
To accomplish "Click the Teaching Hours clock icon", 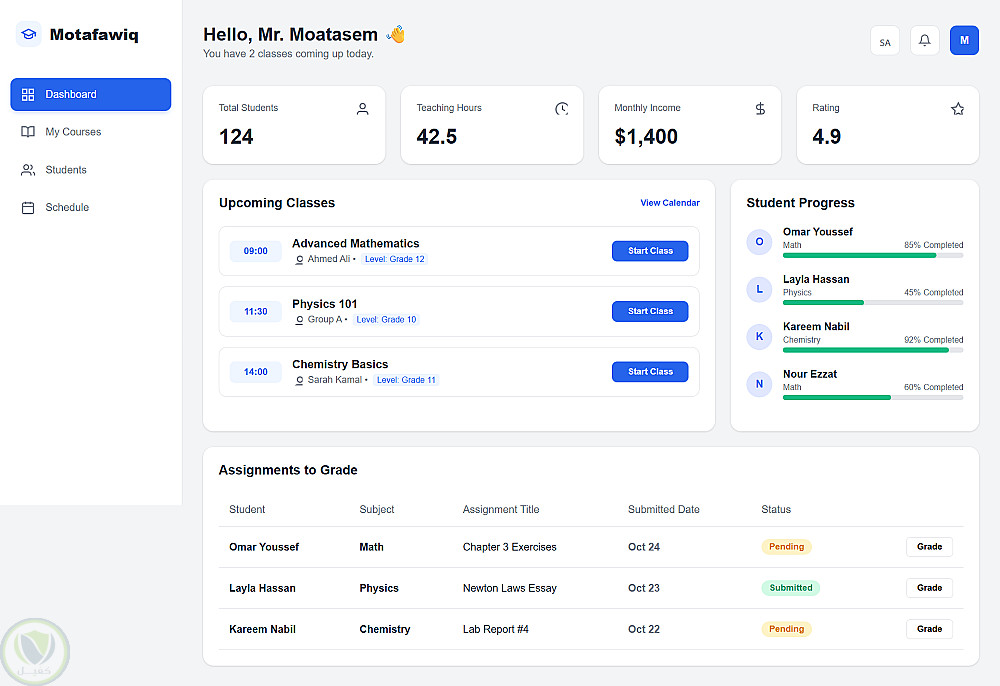I will [x=561, y=109].
